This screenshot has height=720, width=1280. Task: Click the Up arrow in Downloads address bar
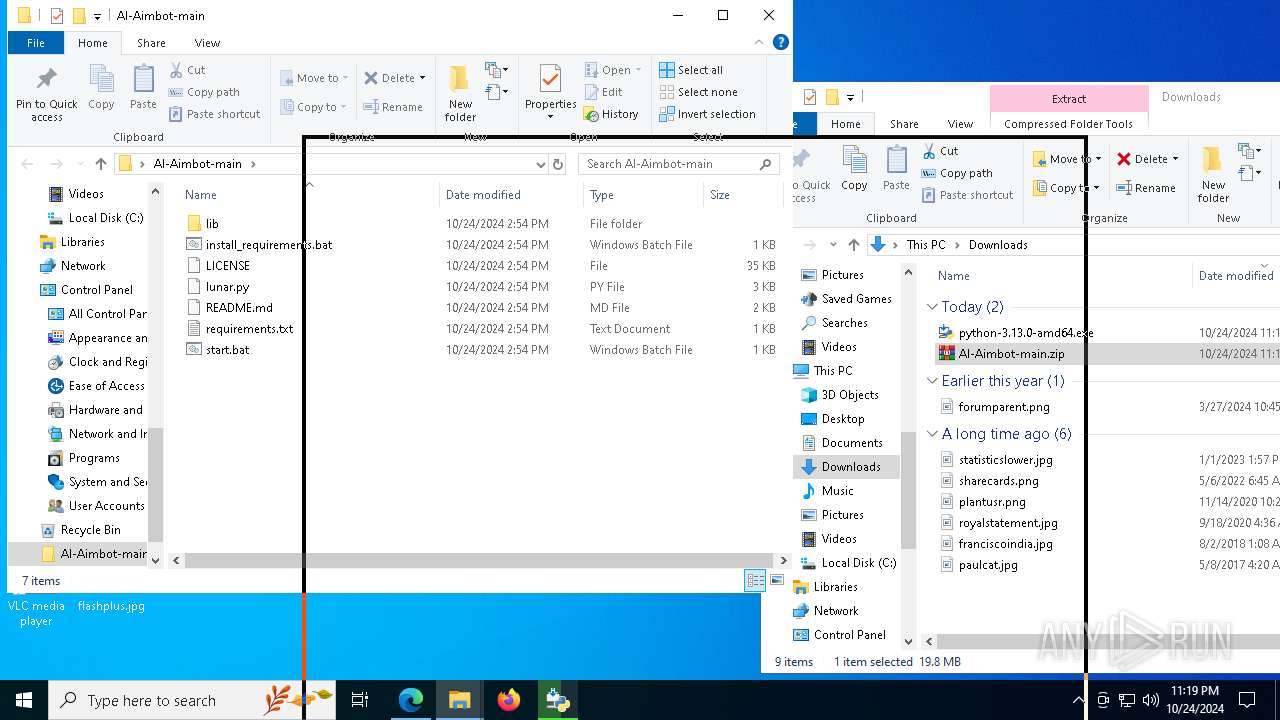(853, 245)
